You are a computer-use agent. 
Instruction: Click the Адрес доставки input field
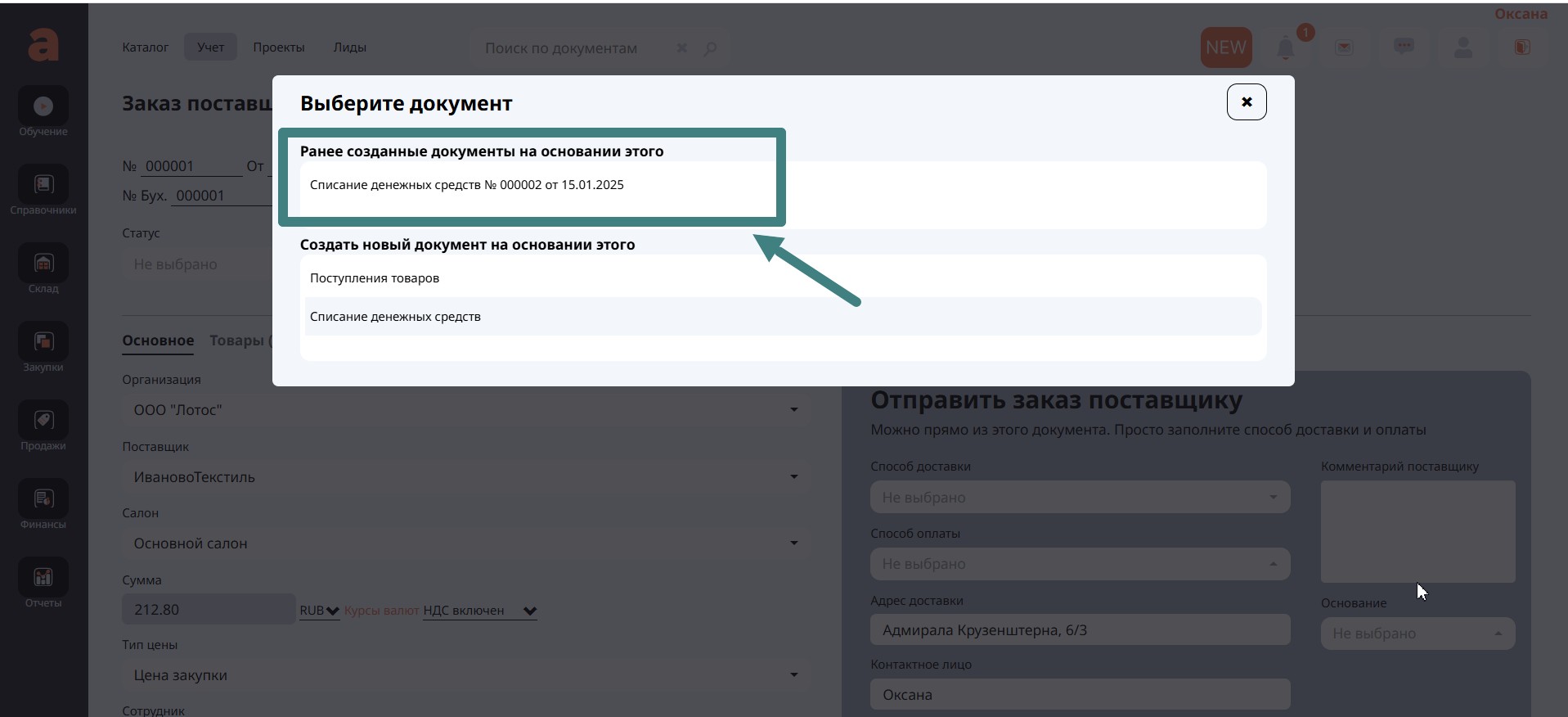1079,630
